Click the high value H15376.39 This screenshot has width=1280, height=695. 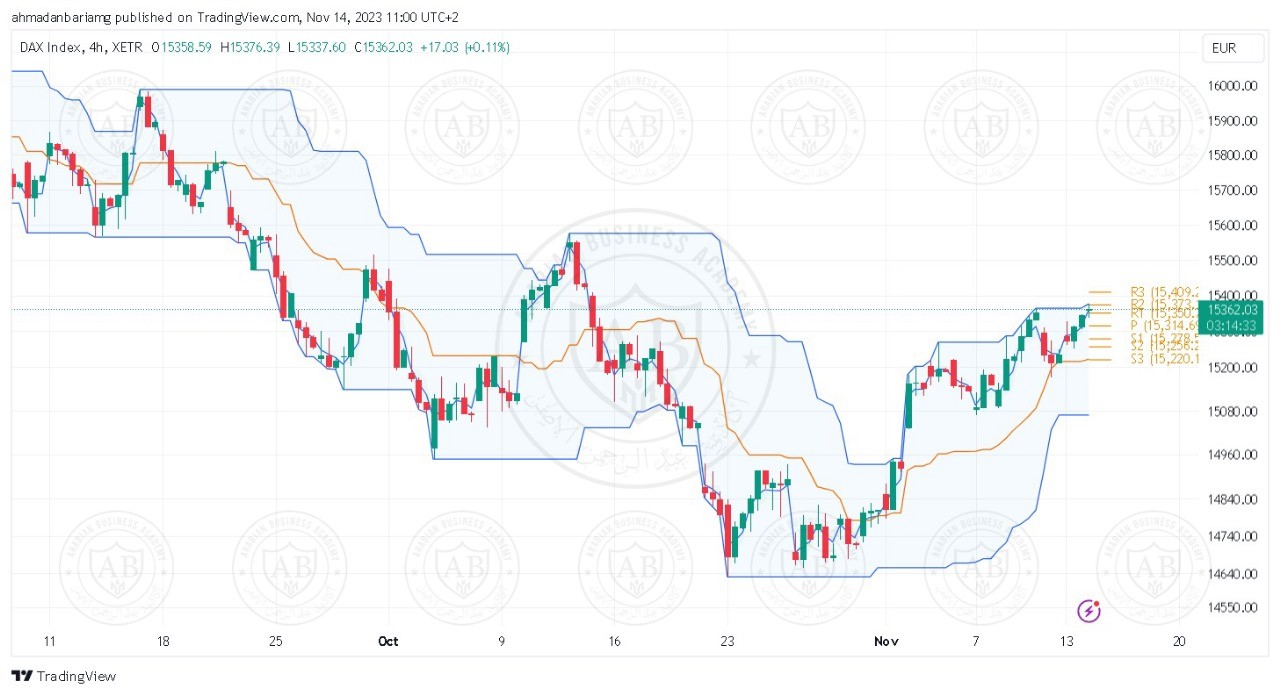point(251,46)
